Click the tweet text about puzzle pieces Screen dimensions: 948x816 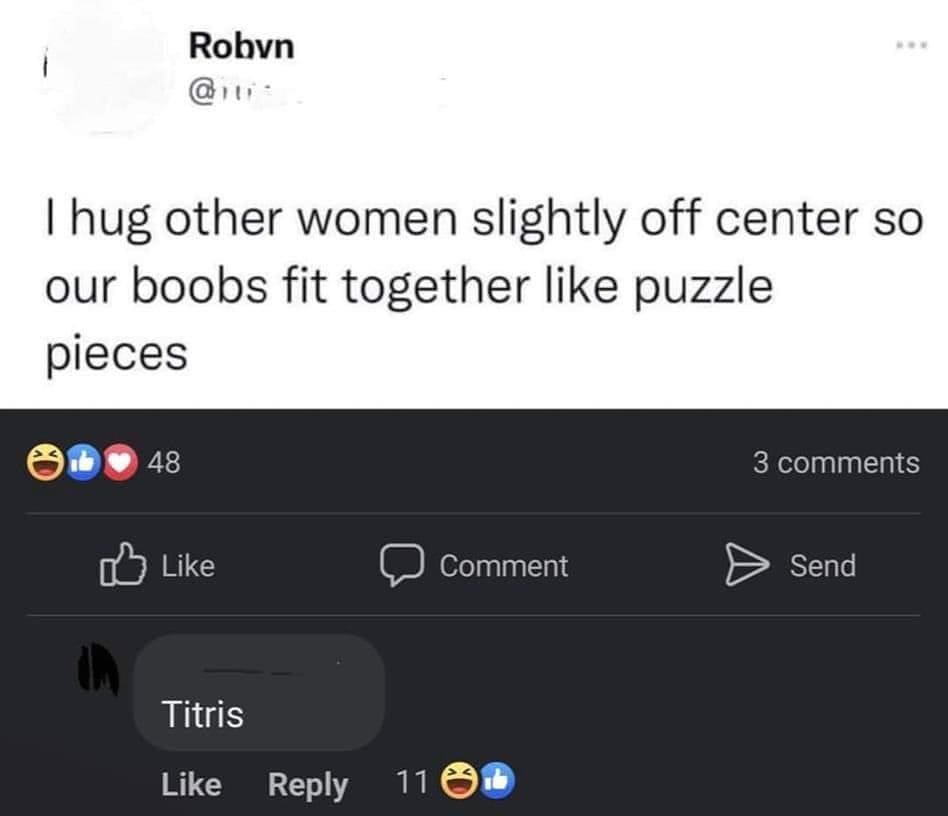[x=481, y=285]
